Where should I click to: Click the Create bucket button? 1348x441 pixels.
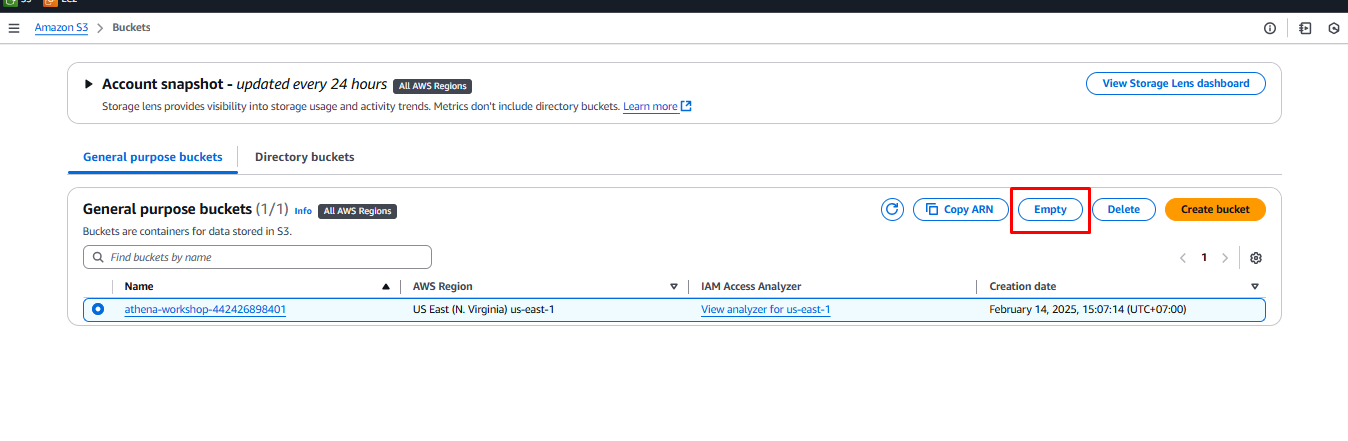[x=1215, y=209]
